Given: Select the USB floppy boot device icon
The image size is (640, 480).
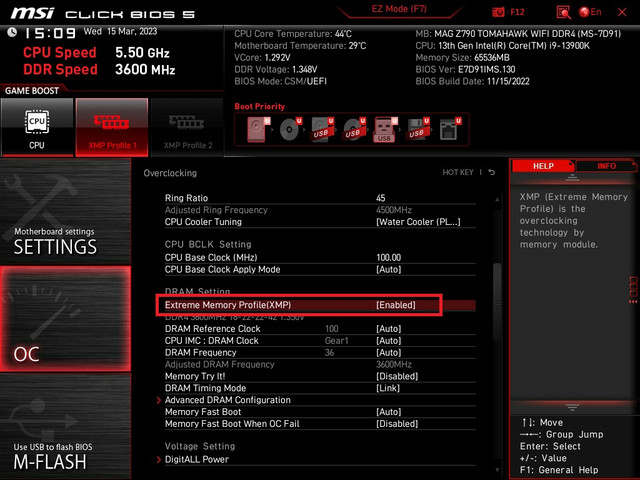Looking at the screenshot, I should point(418,130).
